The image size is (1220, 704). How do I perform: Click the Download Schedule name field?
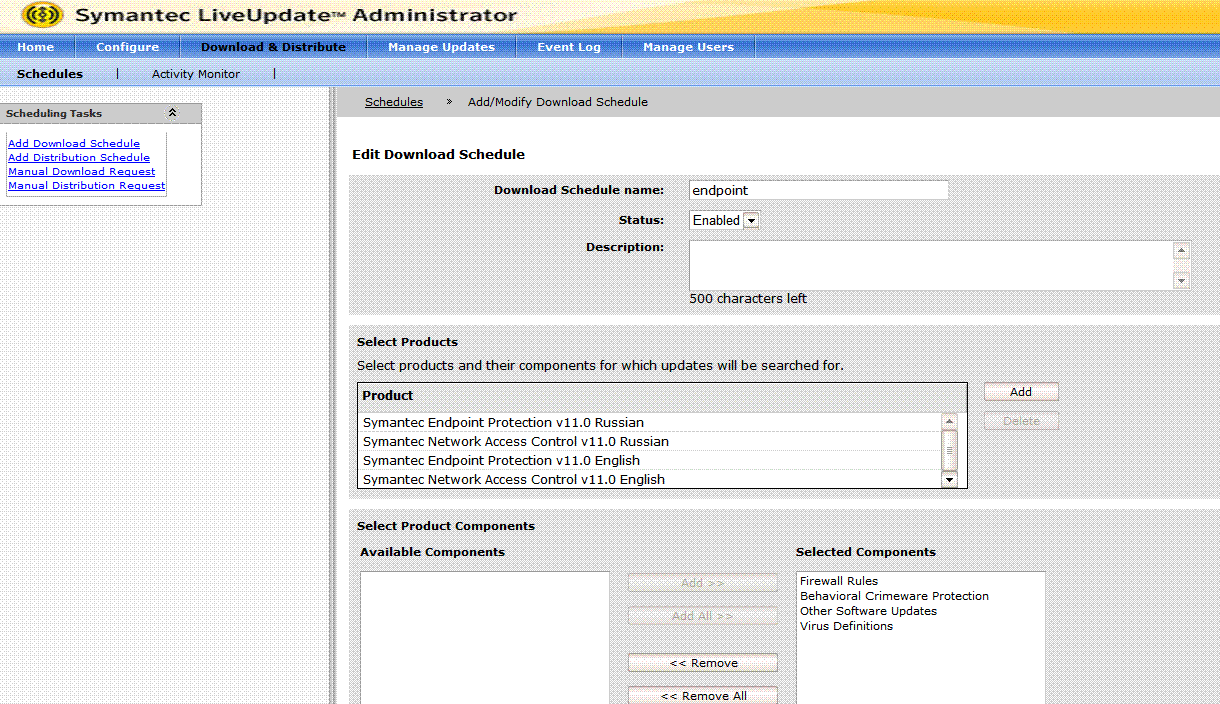click(x=818, y=190)
